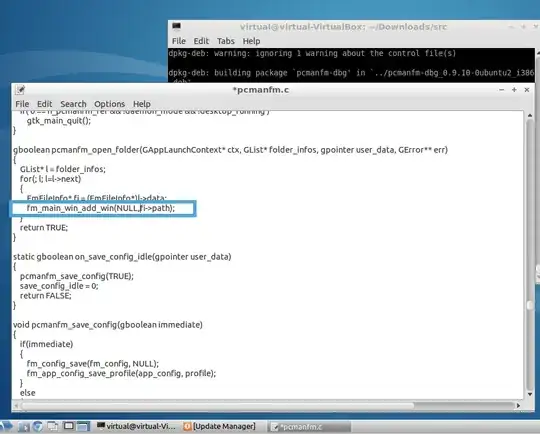Viewport: 540px width, 434px height.
Task: Click the editor's vertical scrollbar thumb
Action: point(530,305)
